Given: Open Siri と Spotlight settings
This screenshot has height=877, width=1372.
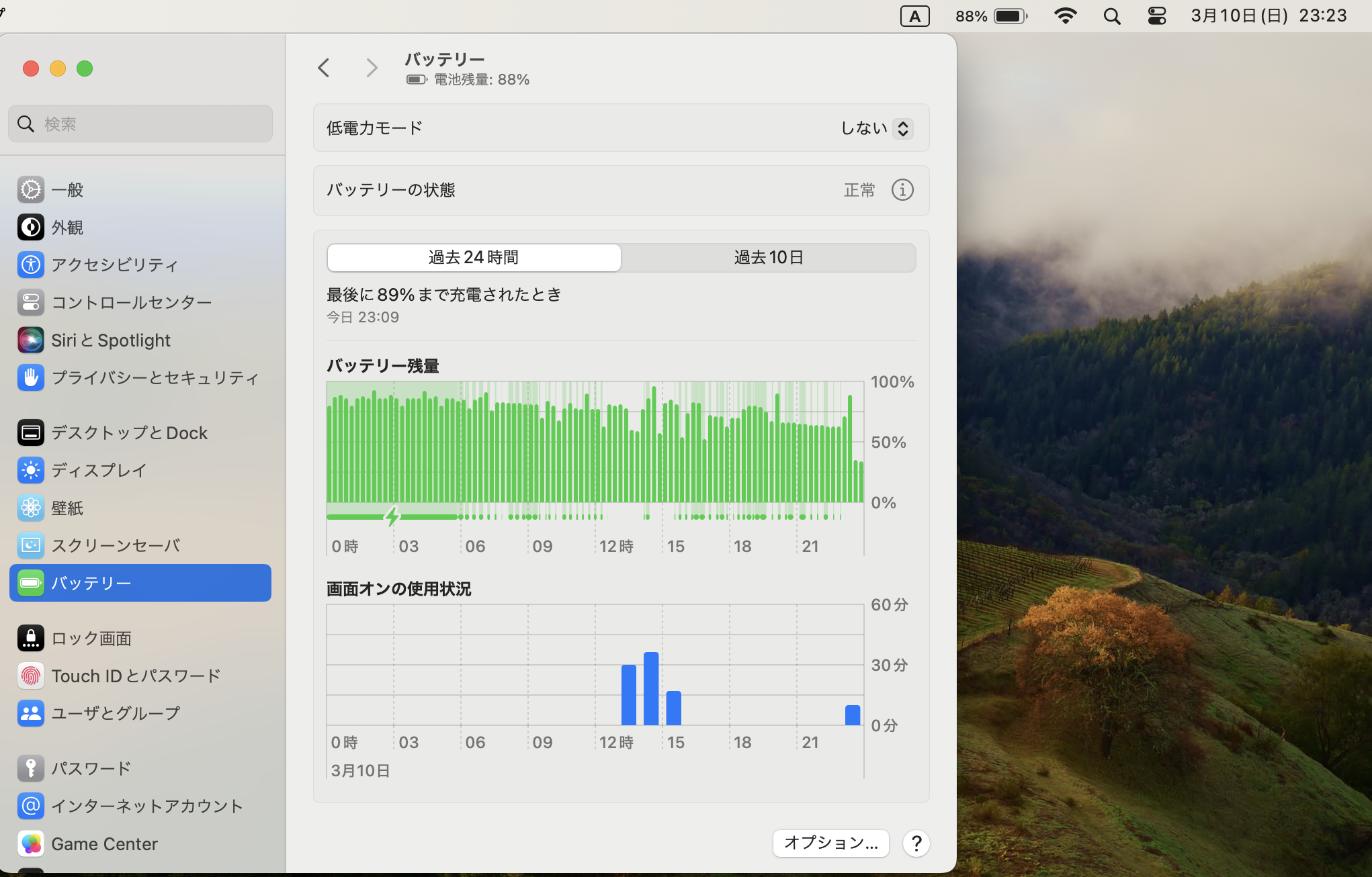Looking at the screenshot, I should [x=111, y=340].
